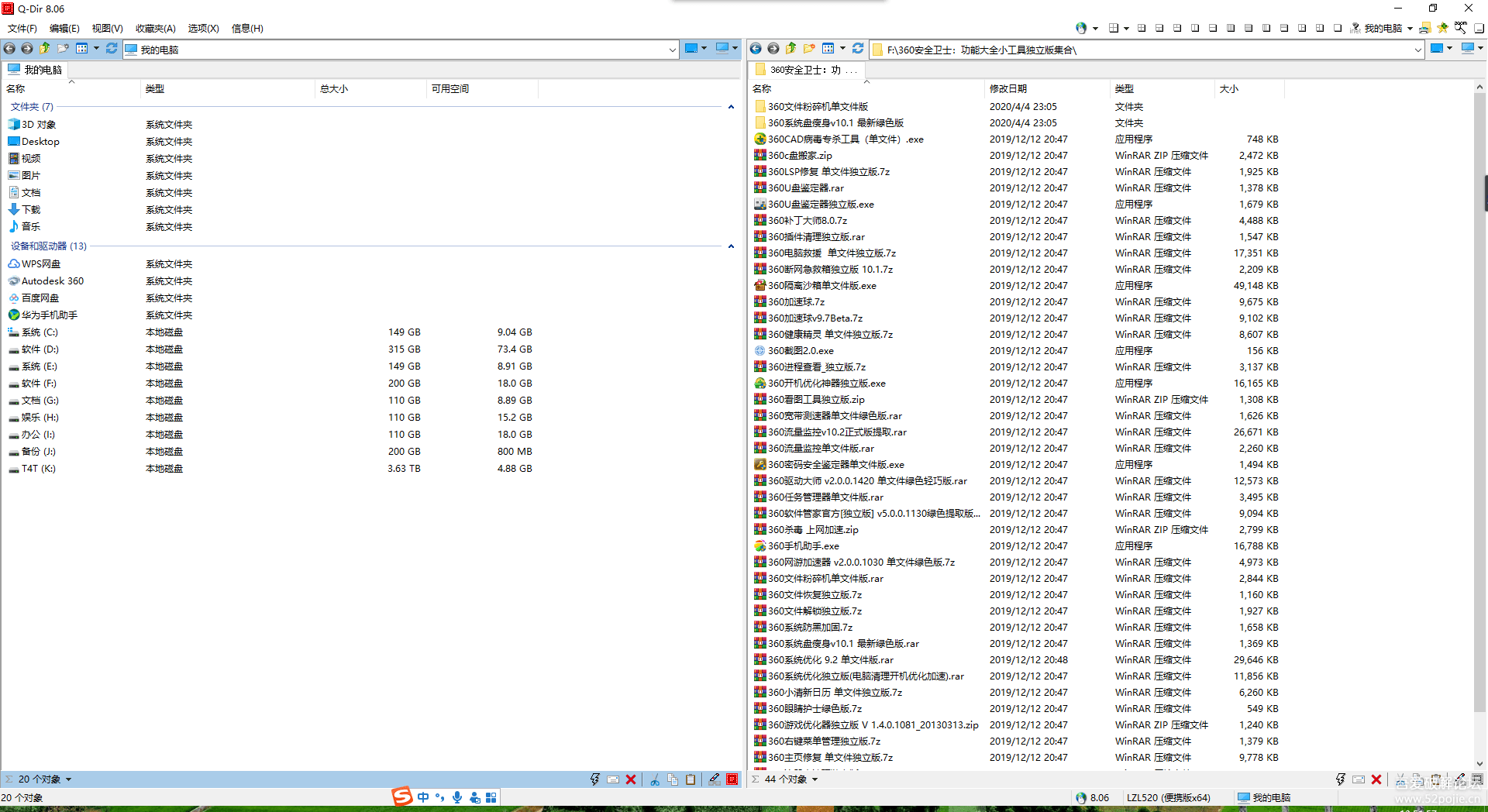This screenshot has width=1488, height=812.
Task: Collapse the 设备和驱动器 (13) group
Action: tap(731, 246)
